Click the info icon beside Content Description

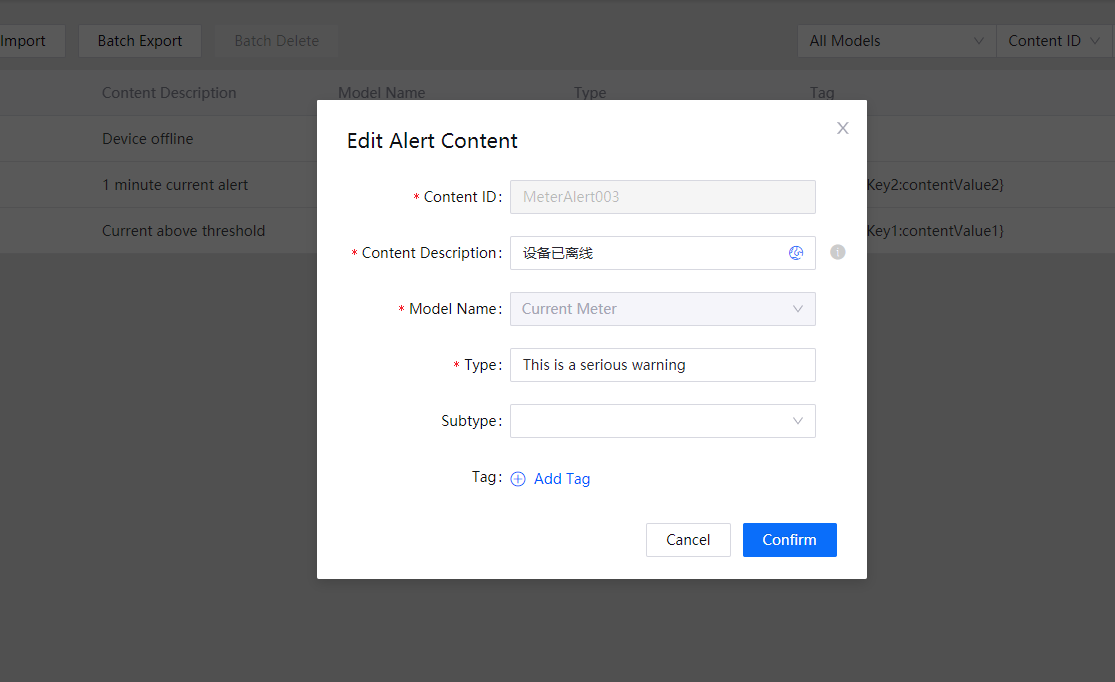[x=838, y=252]
